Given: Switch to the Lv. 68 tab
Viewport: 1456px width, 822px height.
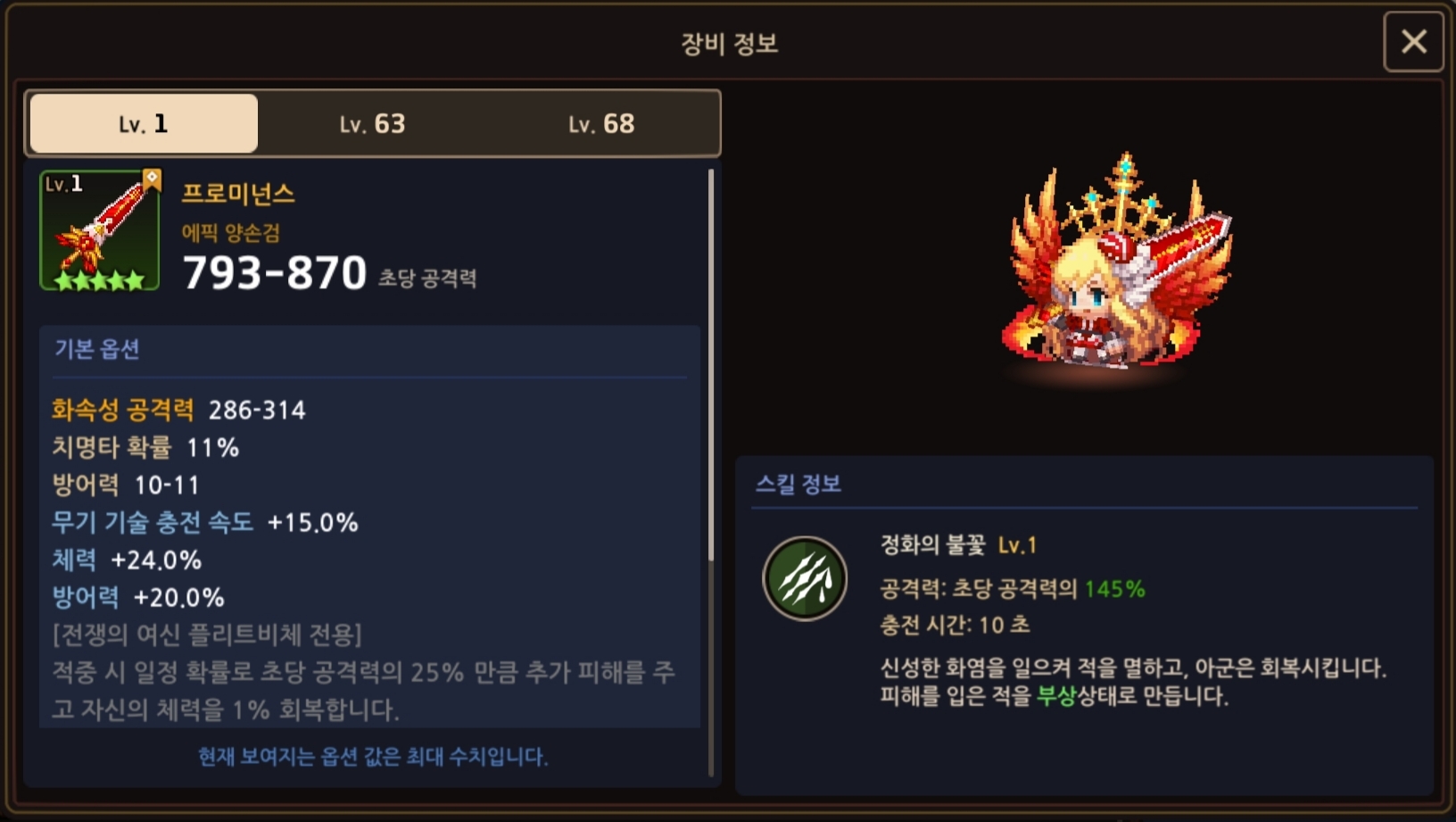Looking at the screenshot, I should pos(601,123).
